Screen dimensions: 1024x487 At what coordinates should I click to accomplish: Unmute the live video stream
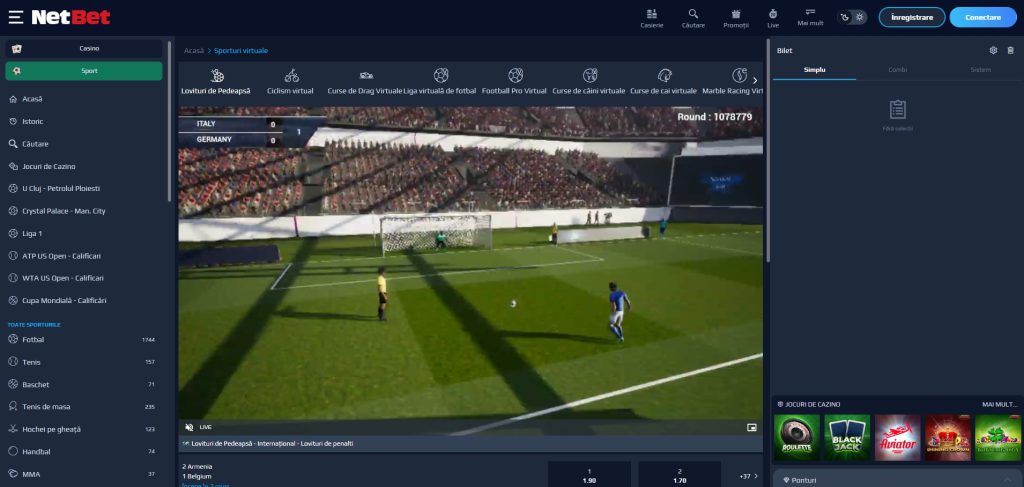click(189, 427)
